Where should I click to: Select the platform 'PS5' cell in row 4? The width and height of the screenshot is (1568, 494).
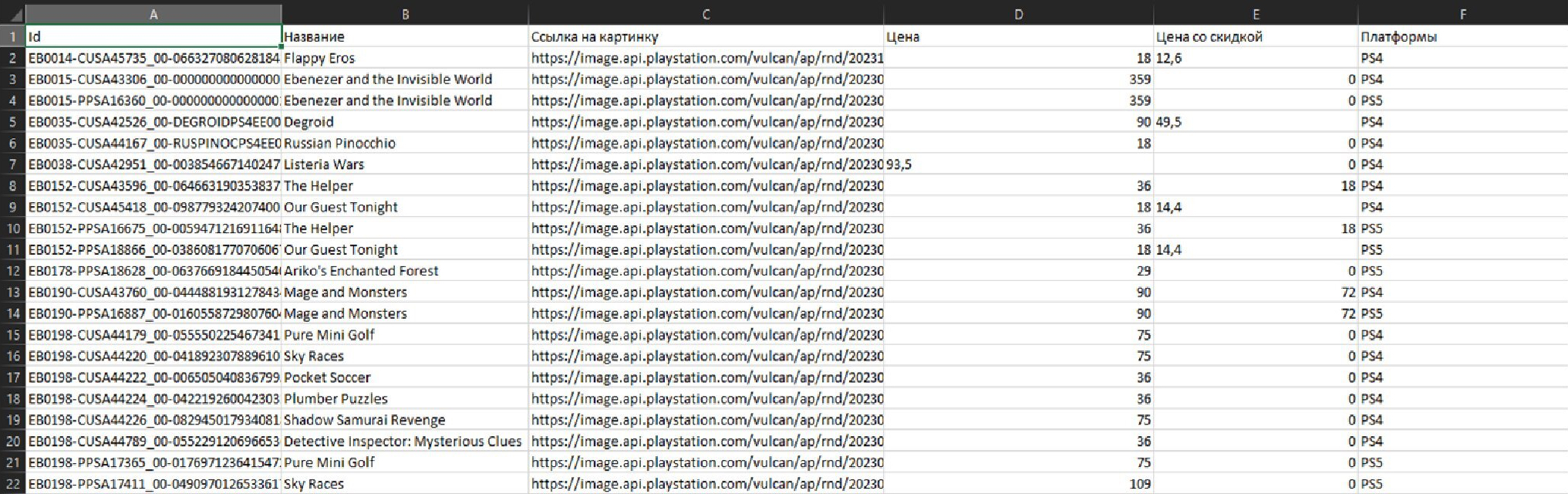pyautogui.click(x=1462, y=100)
